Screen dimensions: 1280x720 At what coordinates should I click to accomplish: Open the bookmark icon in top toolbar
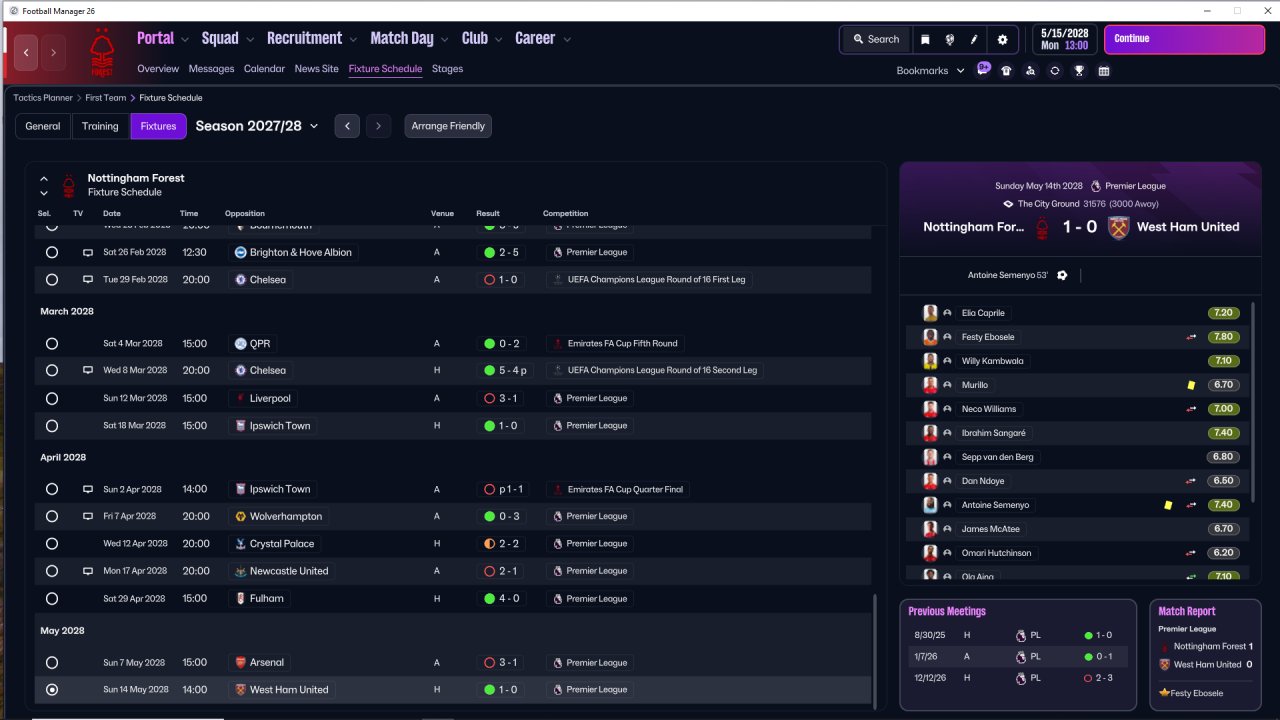tap(925, 39)
